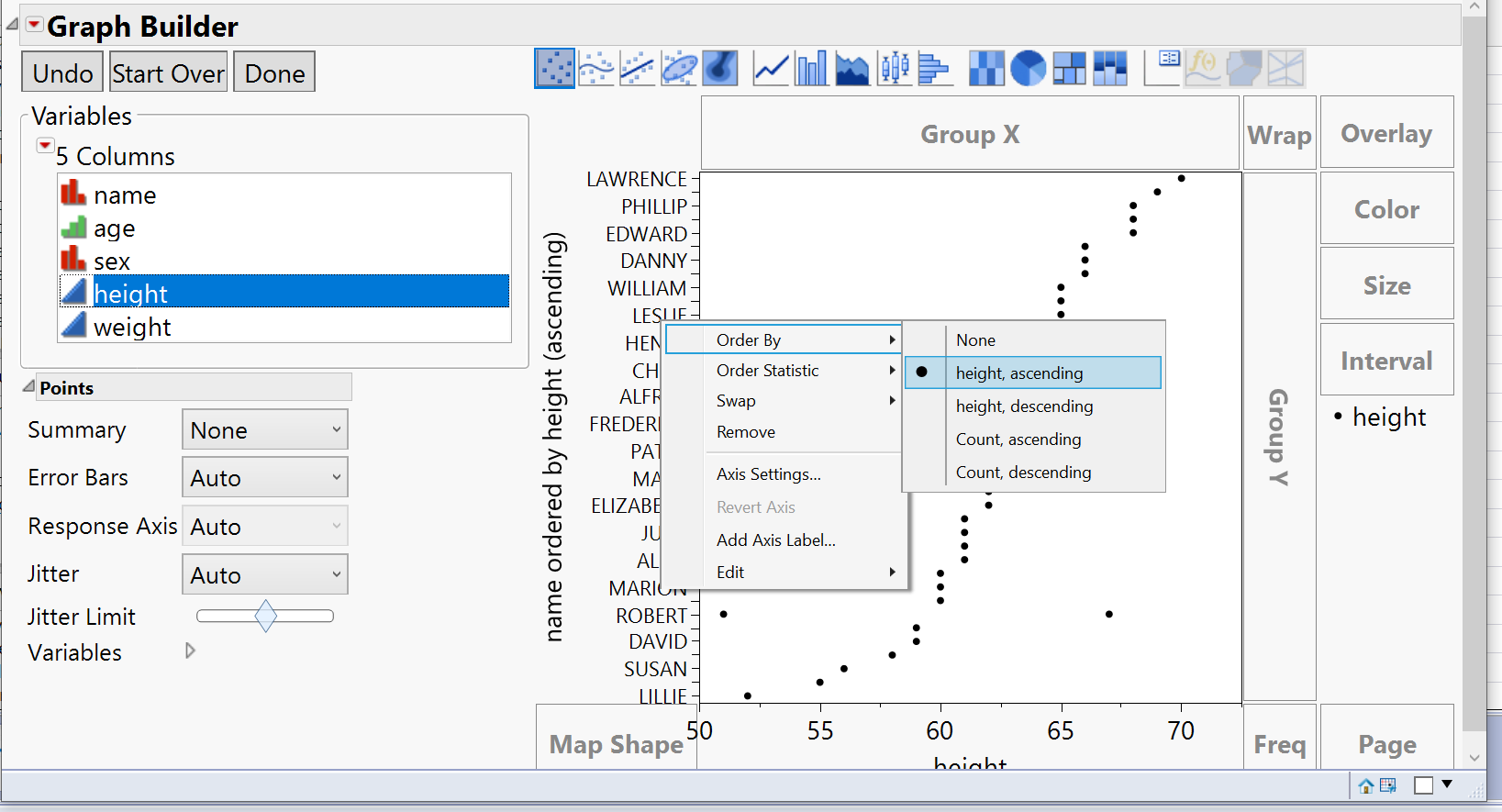Open the Error Bars dropdown
The width and height of the screenshot is (1502, 812).
(x=264, y=478)
